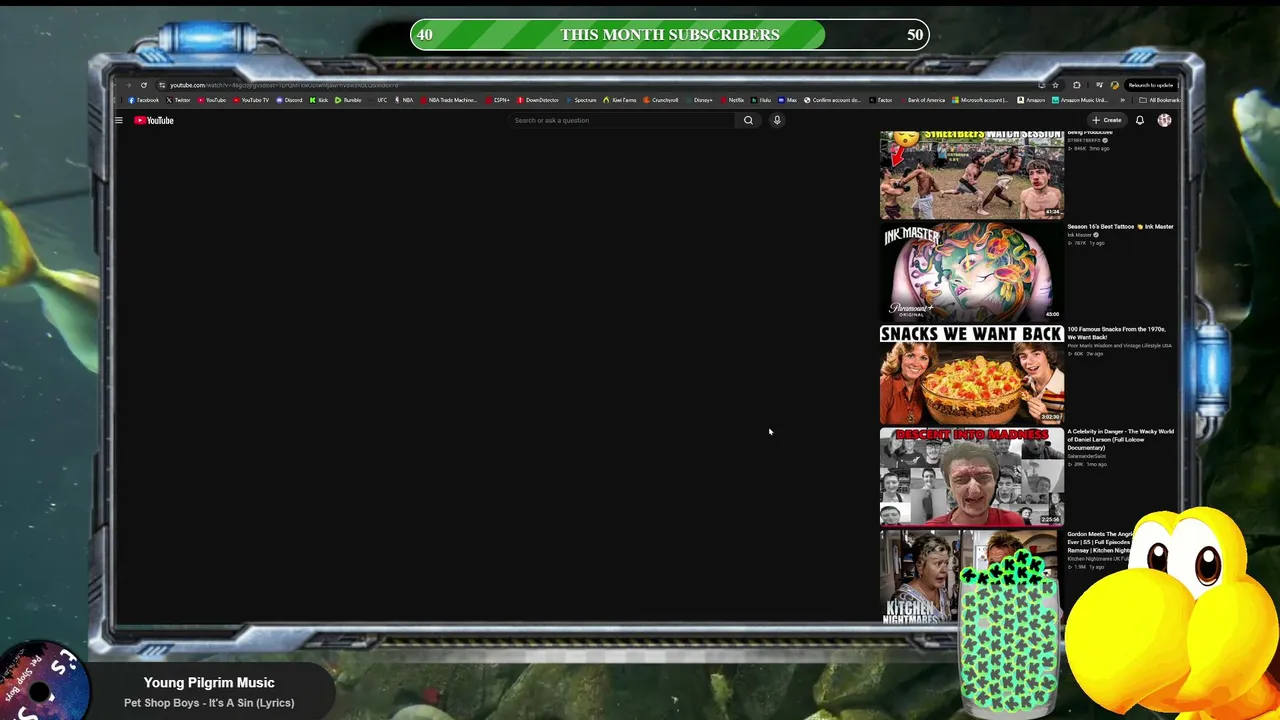Open the Netflix bookmark
The width and height of the screenshot is (1280, 720).
733,100
